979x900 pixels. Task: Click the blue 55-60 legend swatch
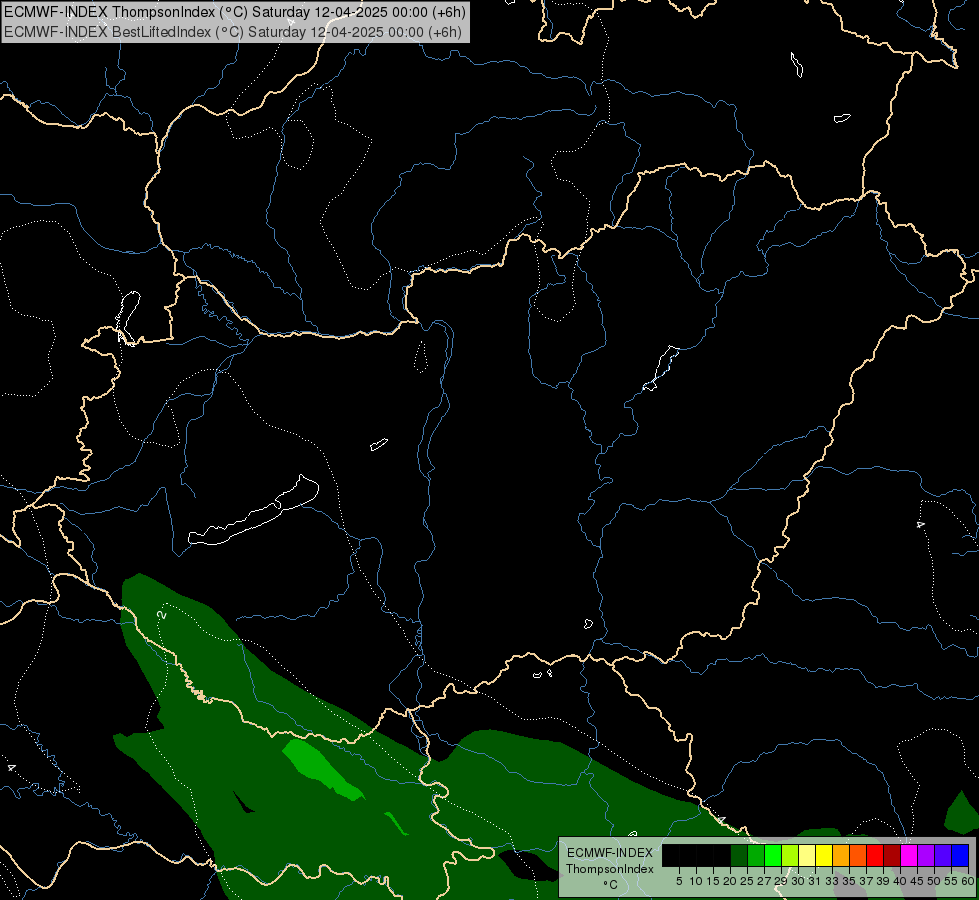[960, 855]
